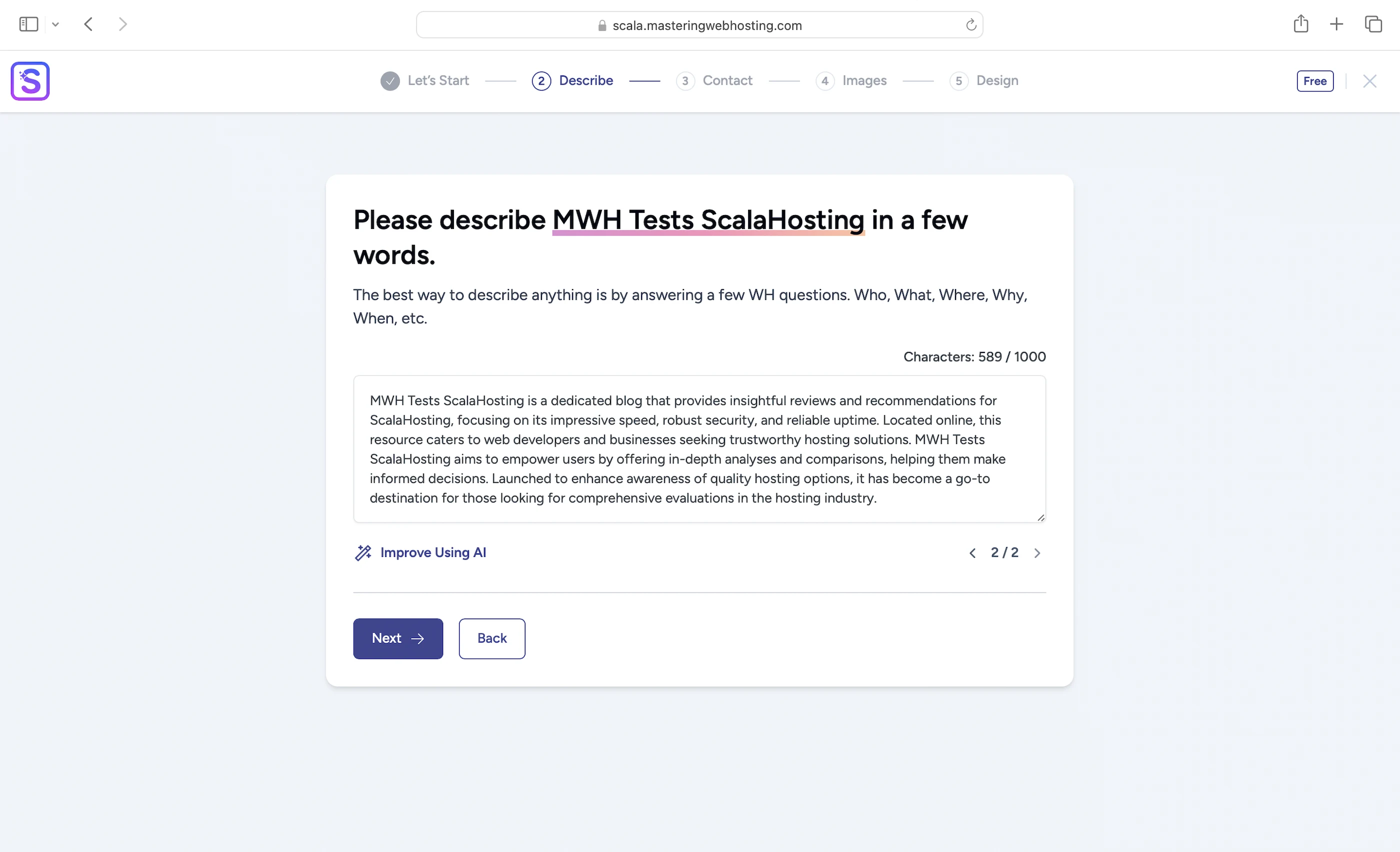Select the Let's Start step
This screenshot has height=852, width=1400.
pyautogui.click(x=425, y=80)
